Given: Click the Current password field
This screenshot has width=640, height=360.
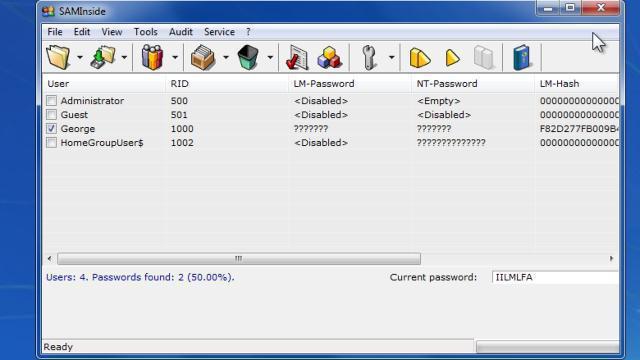Looking at the screenshot, I should point(555,277).
